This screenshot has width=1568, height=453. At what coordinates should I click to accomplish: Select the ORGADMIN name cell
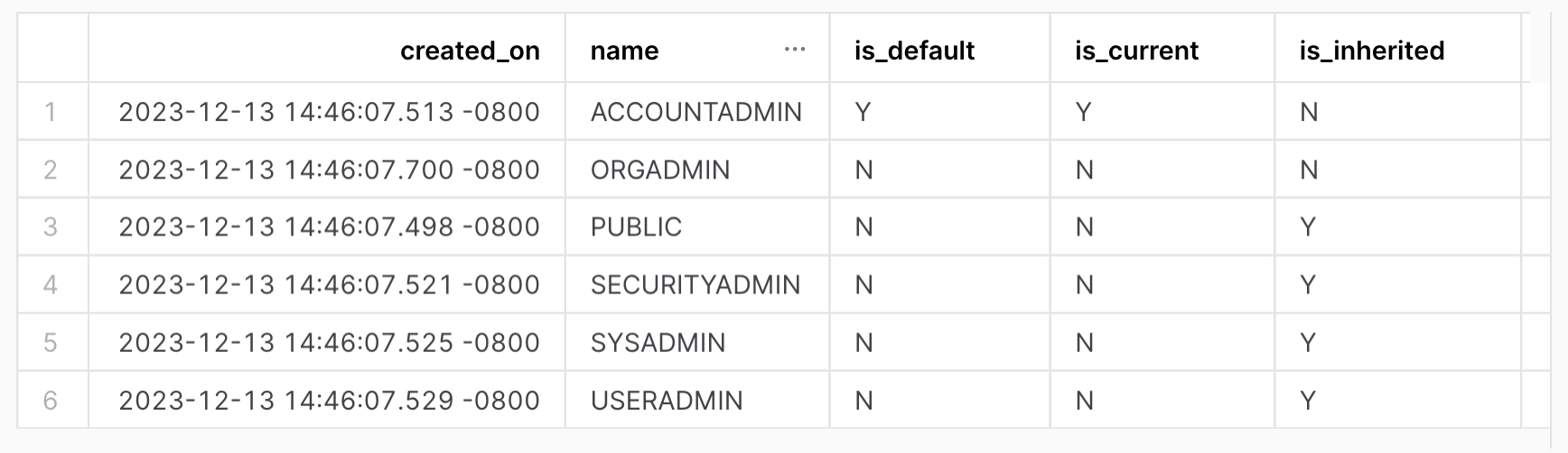660,170
